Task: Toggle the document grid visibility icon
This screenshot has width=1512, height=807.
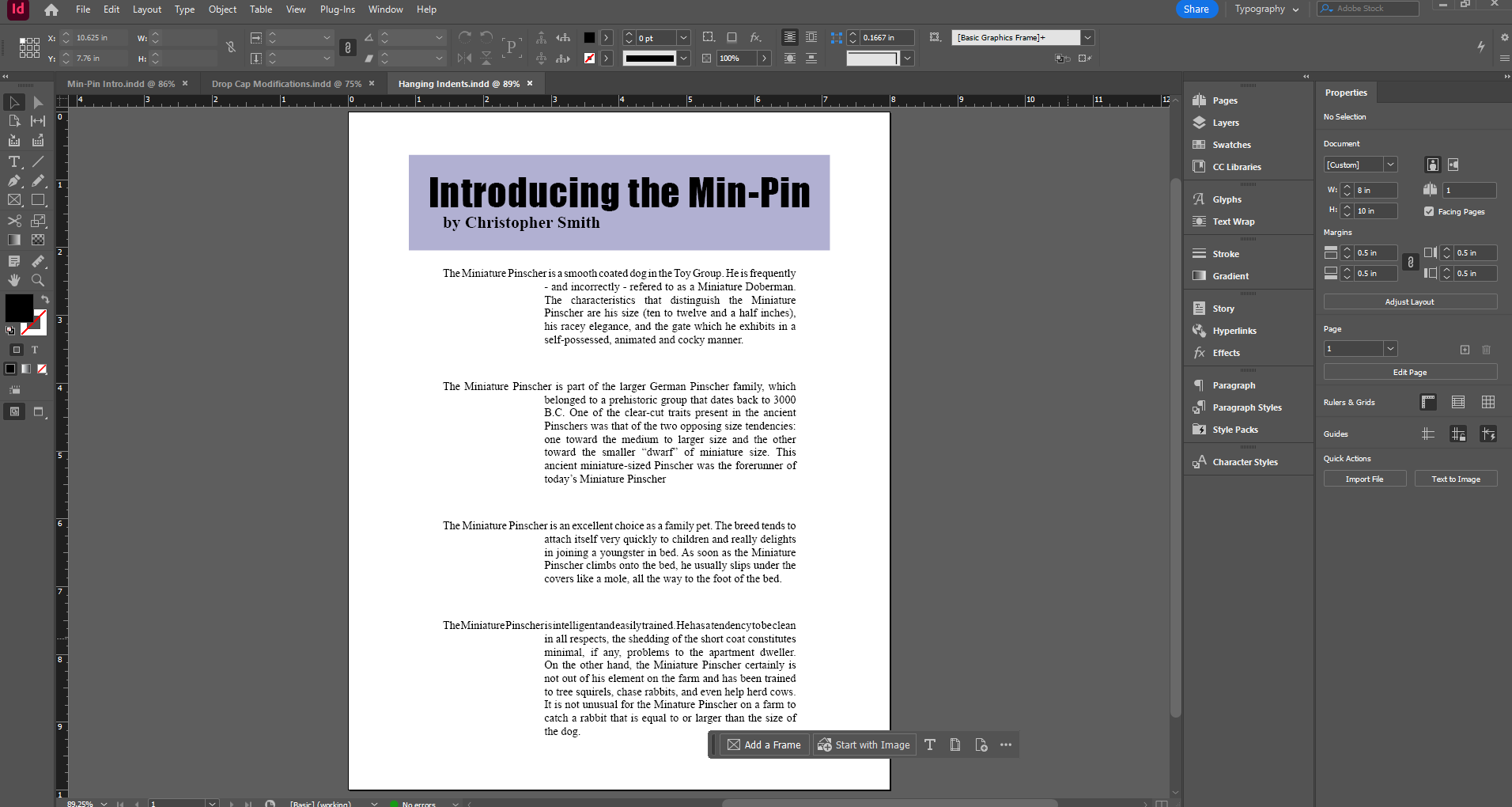Action: point(1488,402)
